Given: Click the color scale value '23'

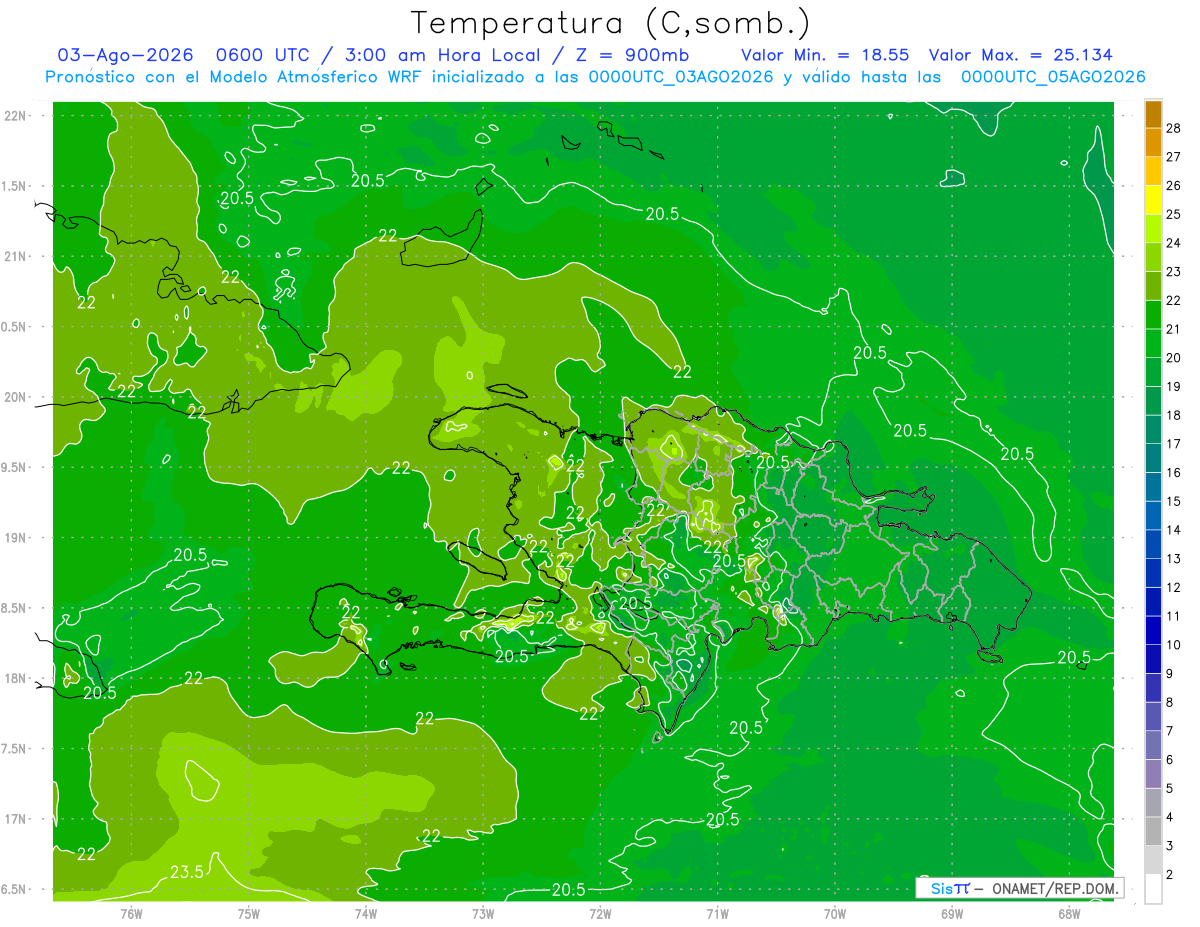Looking at the screenshot, I should (x=1174, y=271).
